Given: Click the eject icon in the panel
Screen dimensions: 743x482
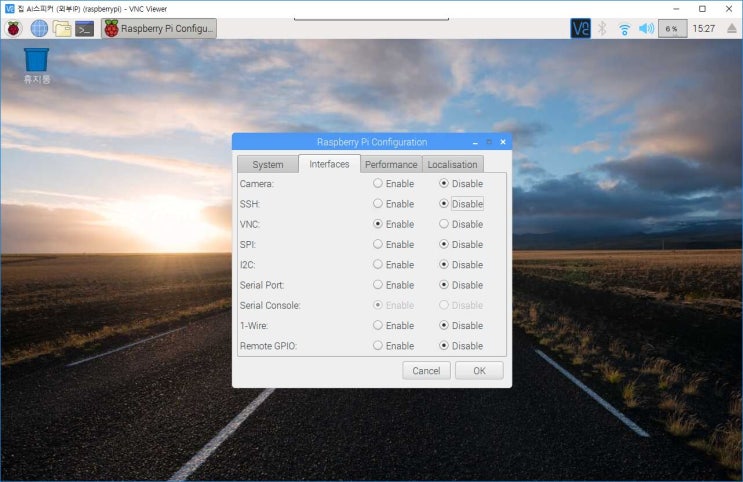Looking at the screenshot, I should pos(732,28).
